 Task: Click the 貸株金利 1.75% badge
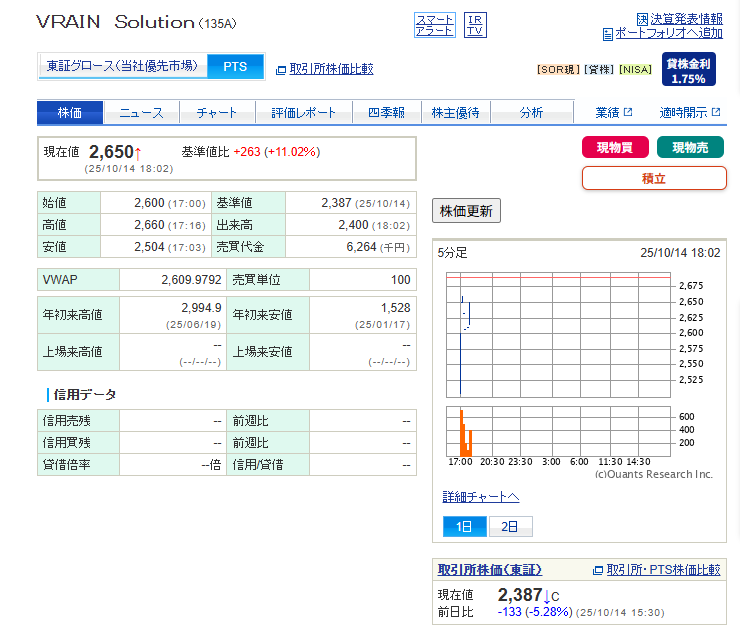[688, 70]
